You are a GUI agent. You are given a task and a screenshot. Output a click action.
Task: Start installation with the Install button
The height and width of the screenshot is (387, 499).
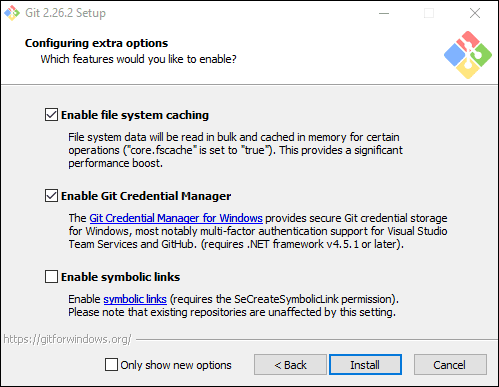(365, 365)
